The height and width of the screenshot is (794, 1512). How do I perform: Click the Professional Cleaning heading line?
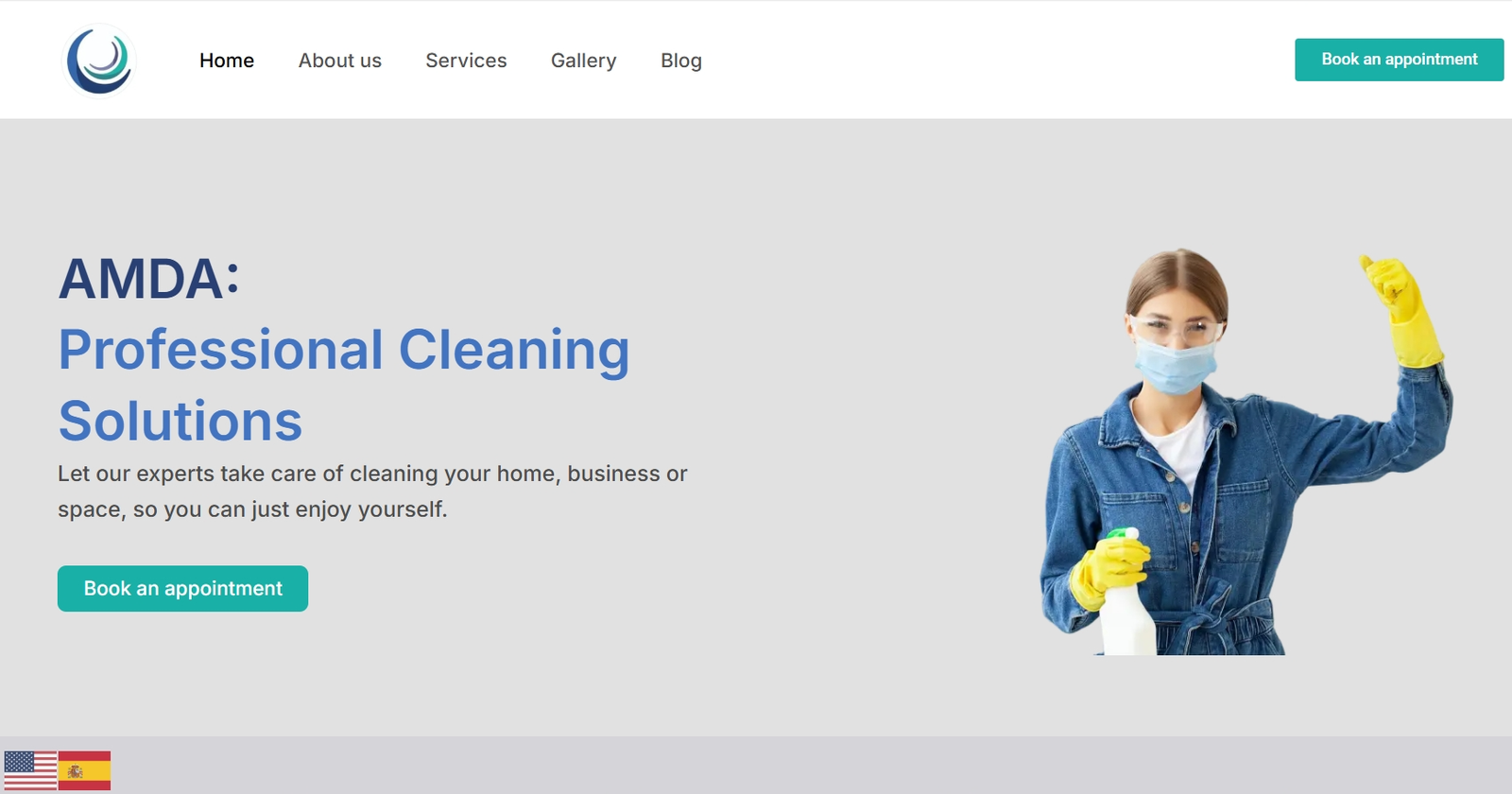point(344,351)
